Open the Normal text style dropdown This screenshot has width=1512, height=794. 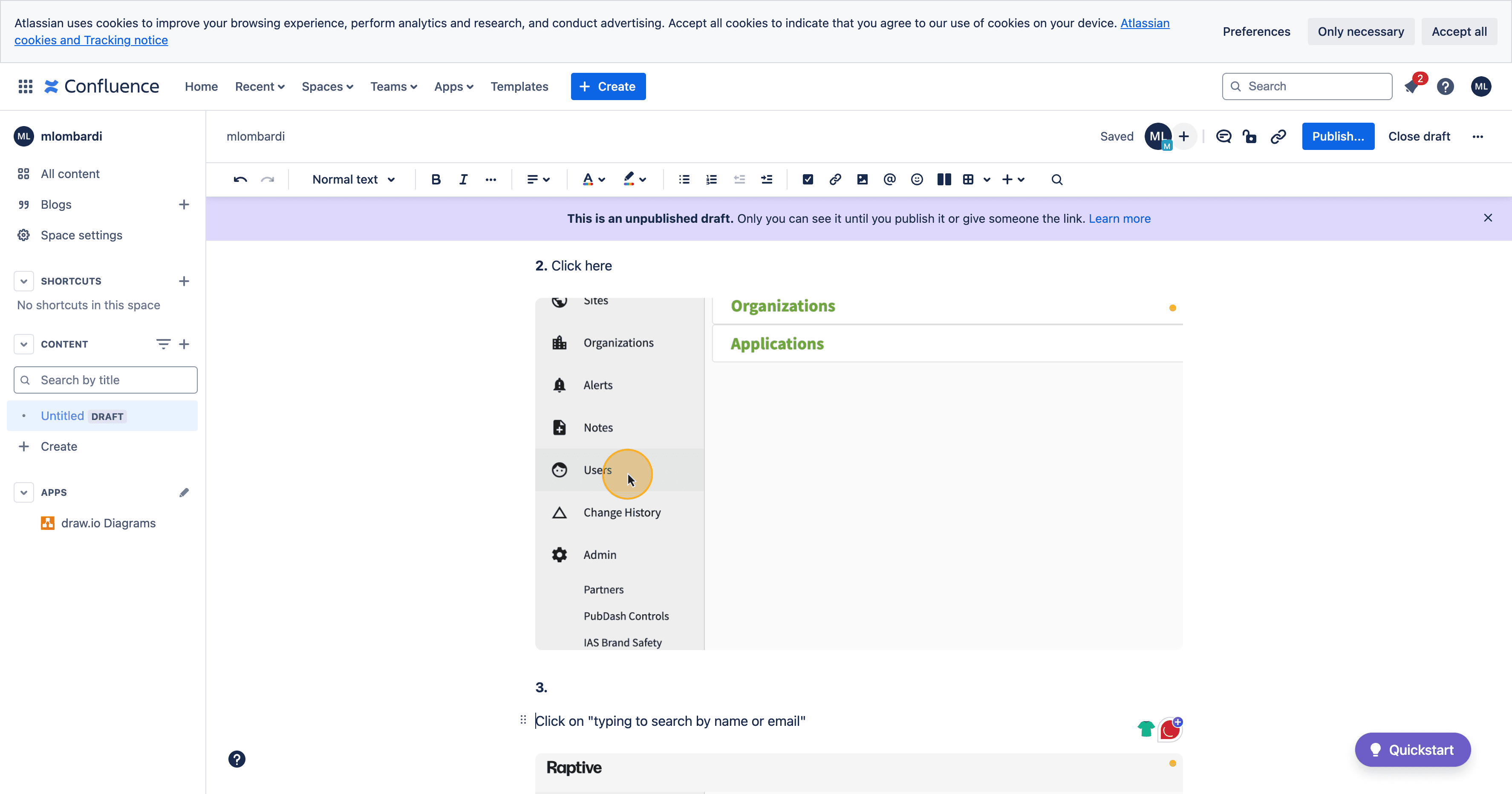click(x=353, y=180)
